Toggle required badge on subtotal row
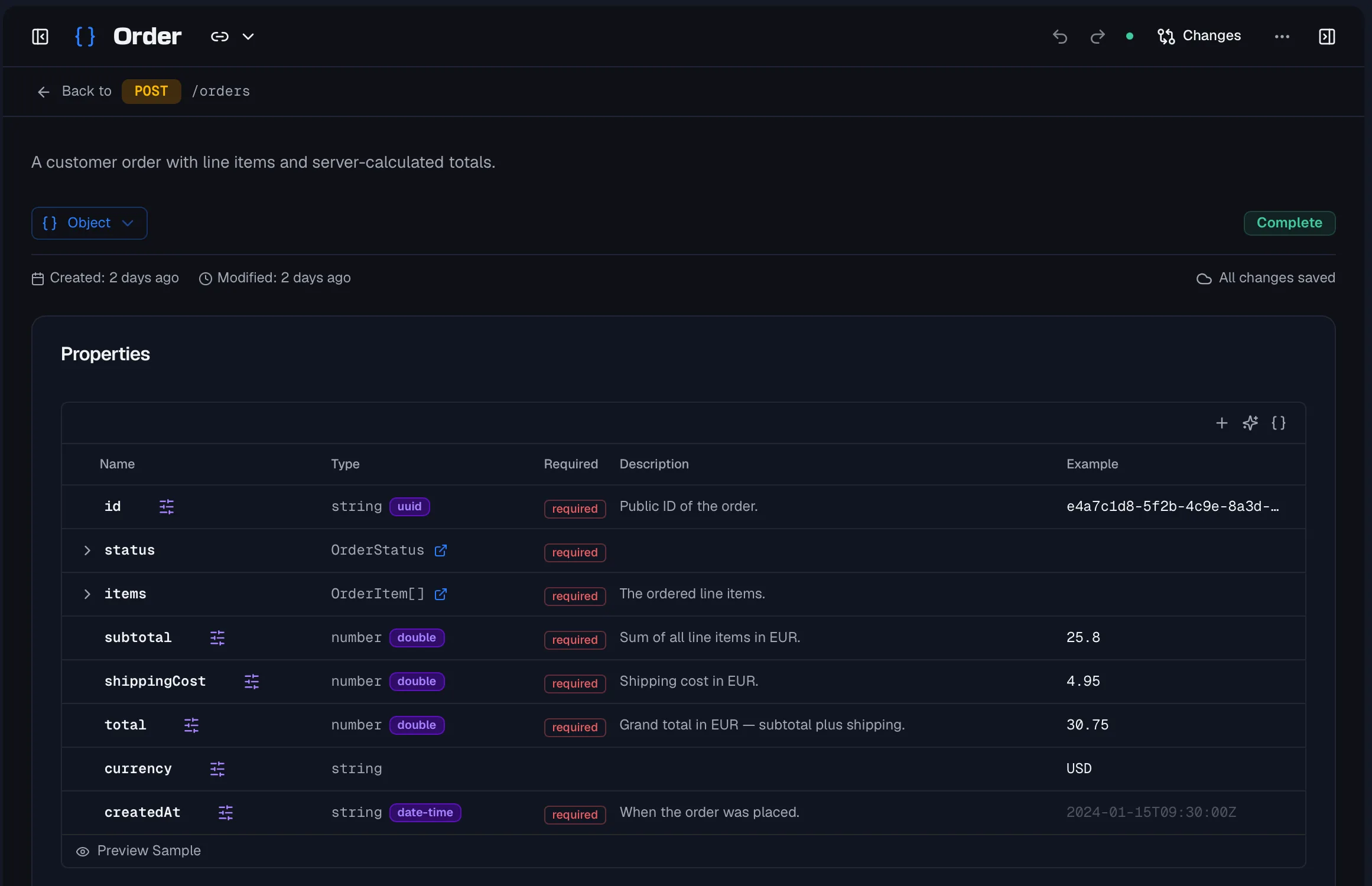1372x886 pixels. pyautogui.click(x=575, y=640)
